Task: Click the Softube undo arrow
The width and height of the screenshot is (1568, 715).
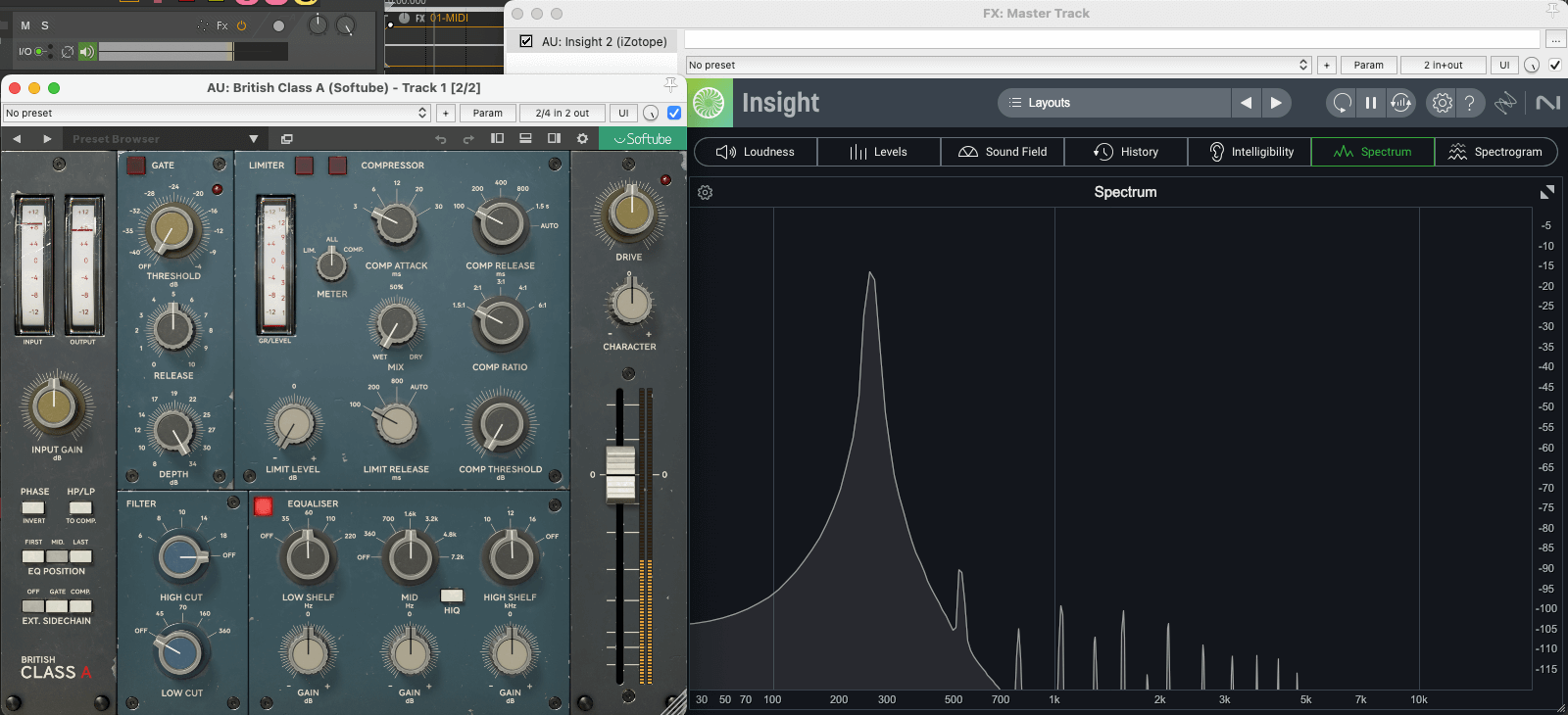Action: [x=441, y=139]
